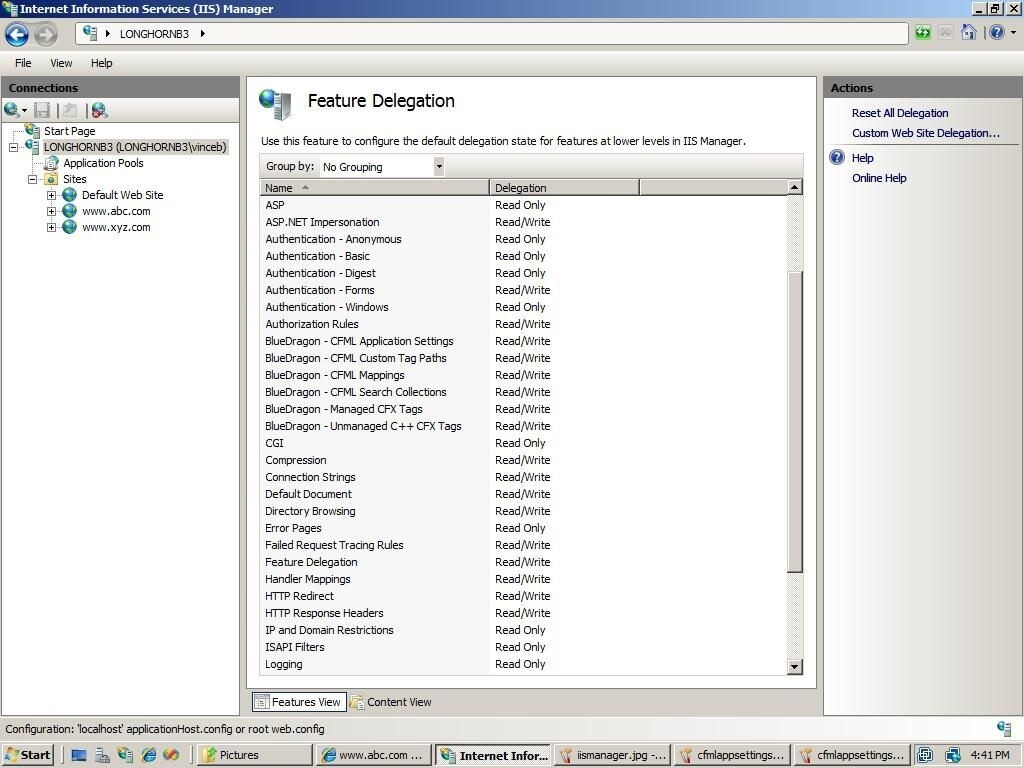The height and width of the screenshot is (768, 1024).
Task: Click the Show Desktop quick launch icon
Action: pyautogui.click(x=78, y=756)
